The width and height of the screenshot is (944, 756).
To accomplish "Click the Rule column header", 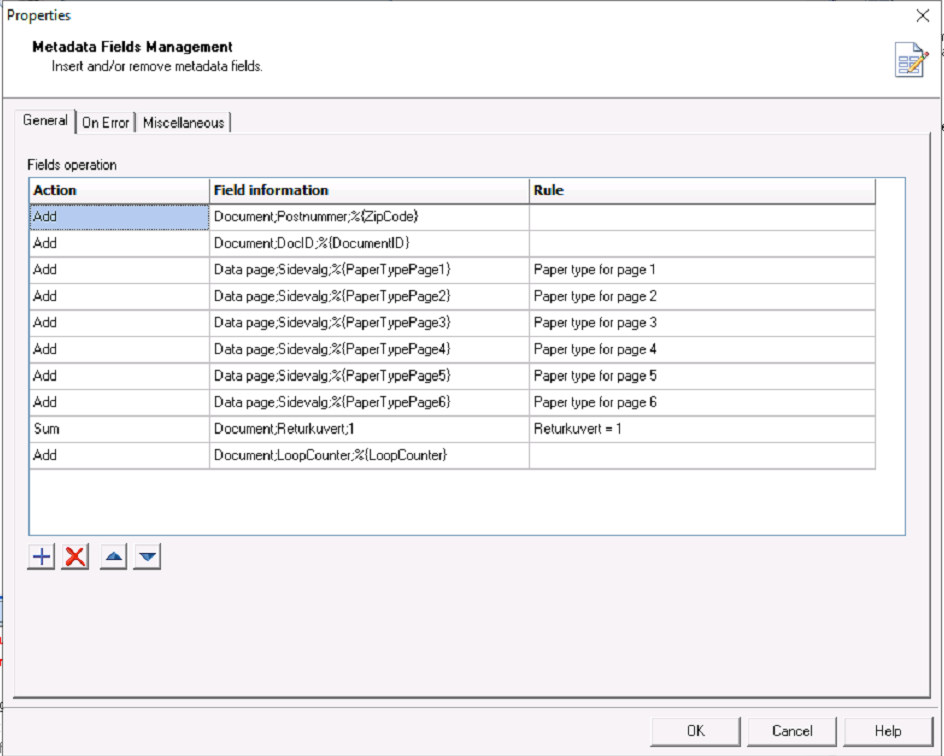I will tap(703, 191).
